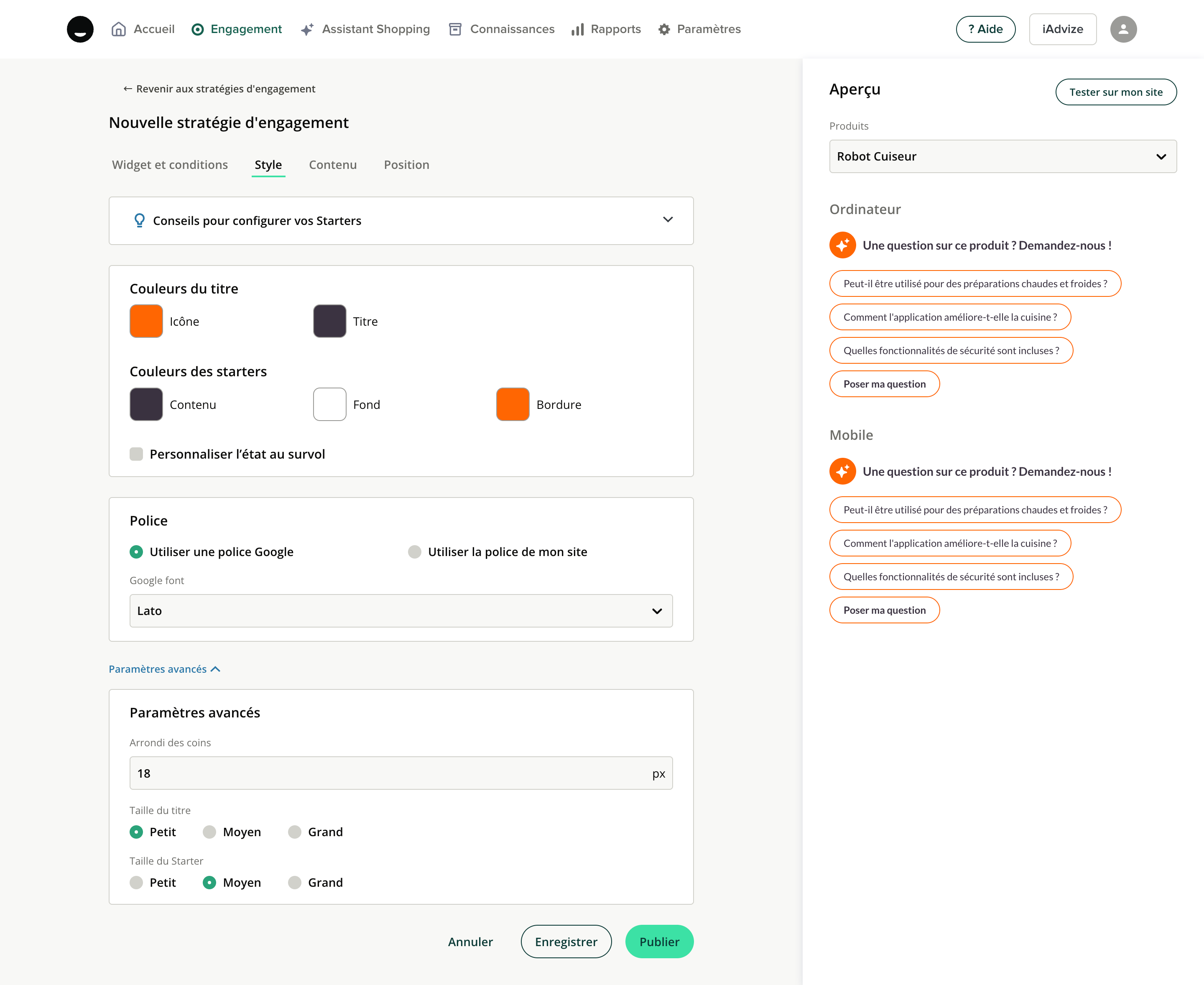Screen dimensions: 1204x985
Task: Open the Robot Cuiseur product dropdown
Action: 1002,157
